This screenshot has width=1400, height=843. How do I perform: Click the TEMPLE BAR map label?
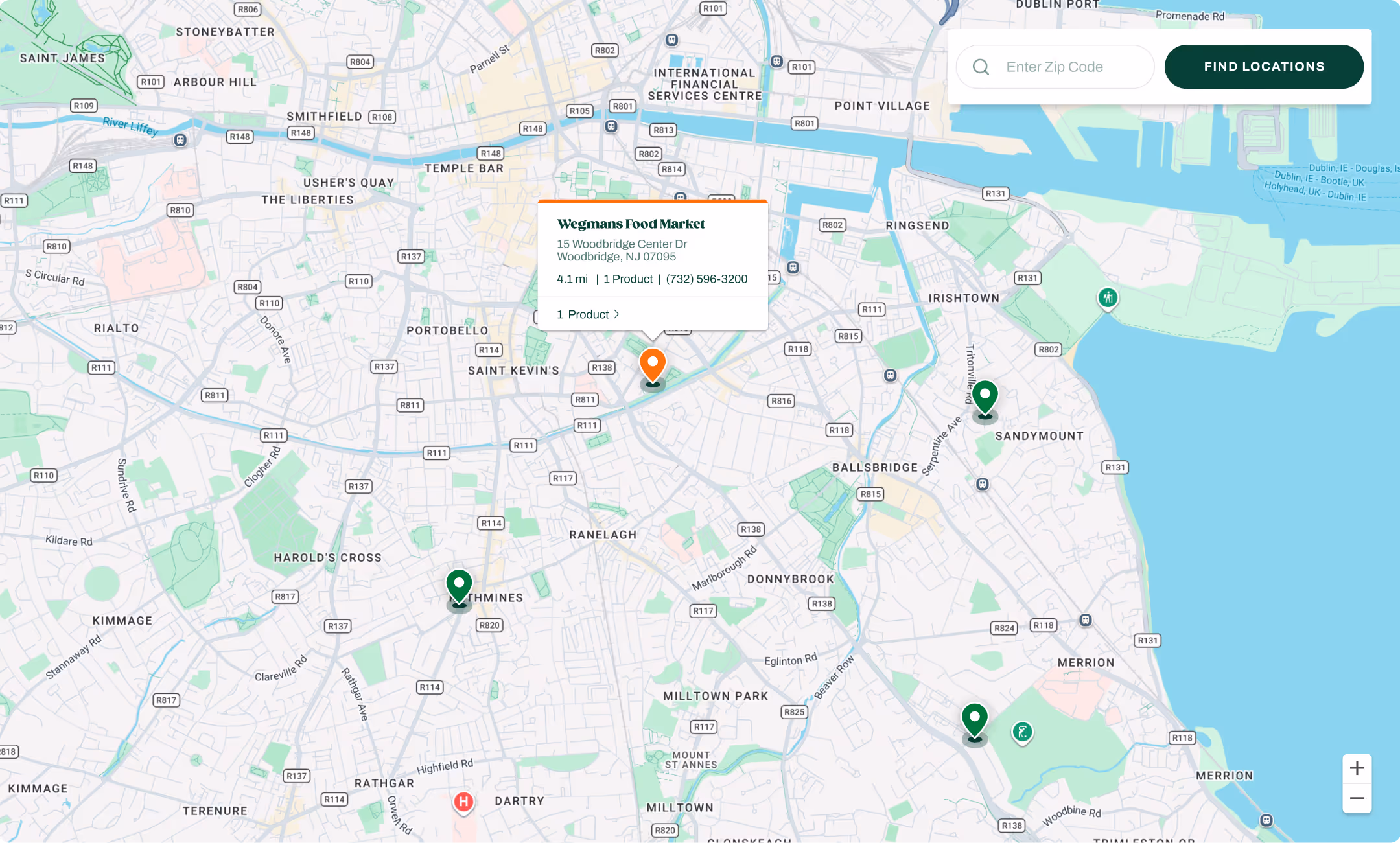click(464, 168)
